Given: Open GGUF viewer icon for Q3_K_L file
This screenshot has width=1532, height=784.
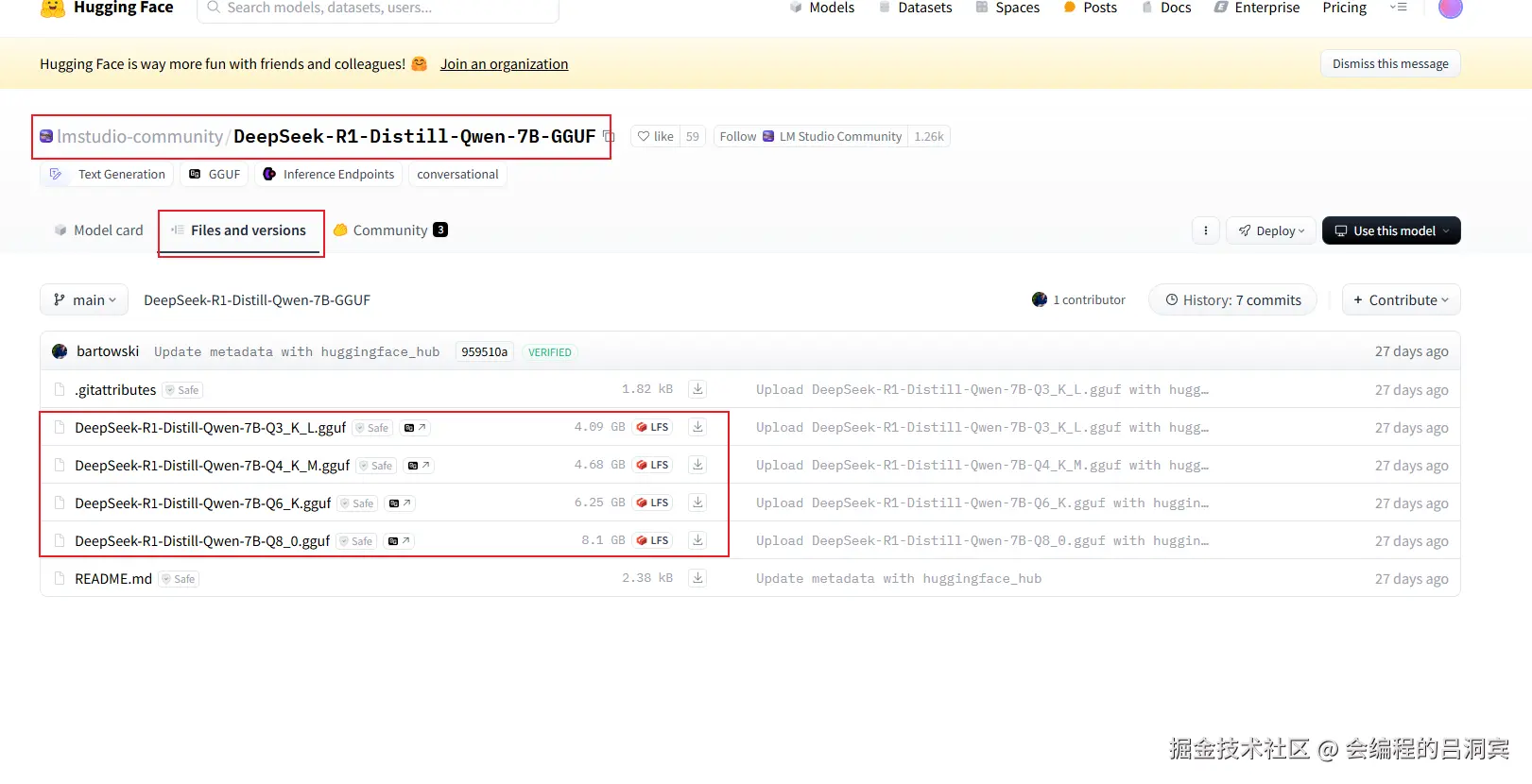Looking at the screenshot, I should pyautogui.click(x=415, y=428).
